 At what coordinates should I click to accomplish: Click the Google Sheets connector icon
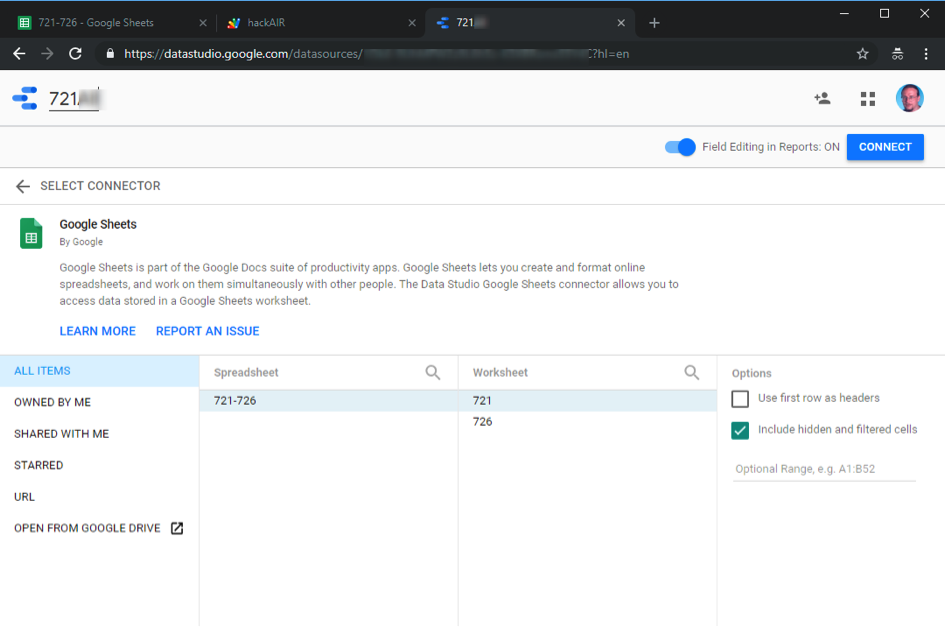click(x=31, y=233)
